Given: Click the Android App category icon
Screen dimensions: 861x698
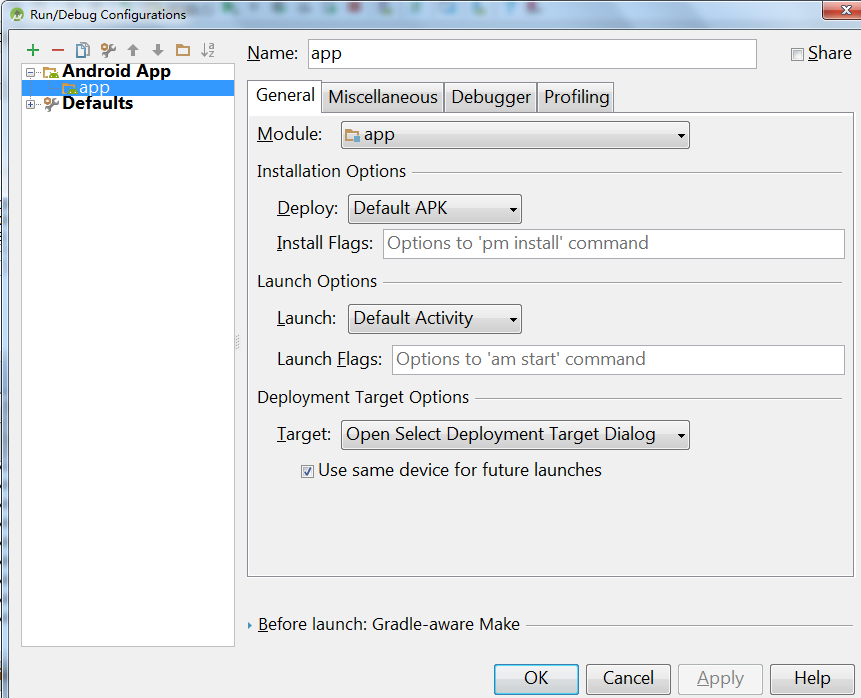Looking at the screenshot, I should click(x=49, y=71).
